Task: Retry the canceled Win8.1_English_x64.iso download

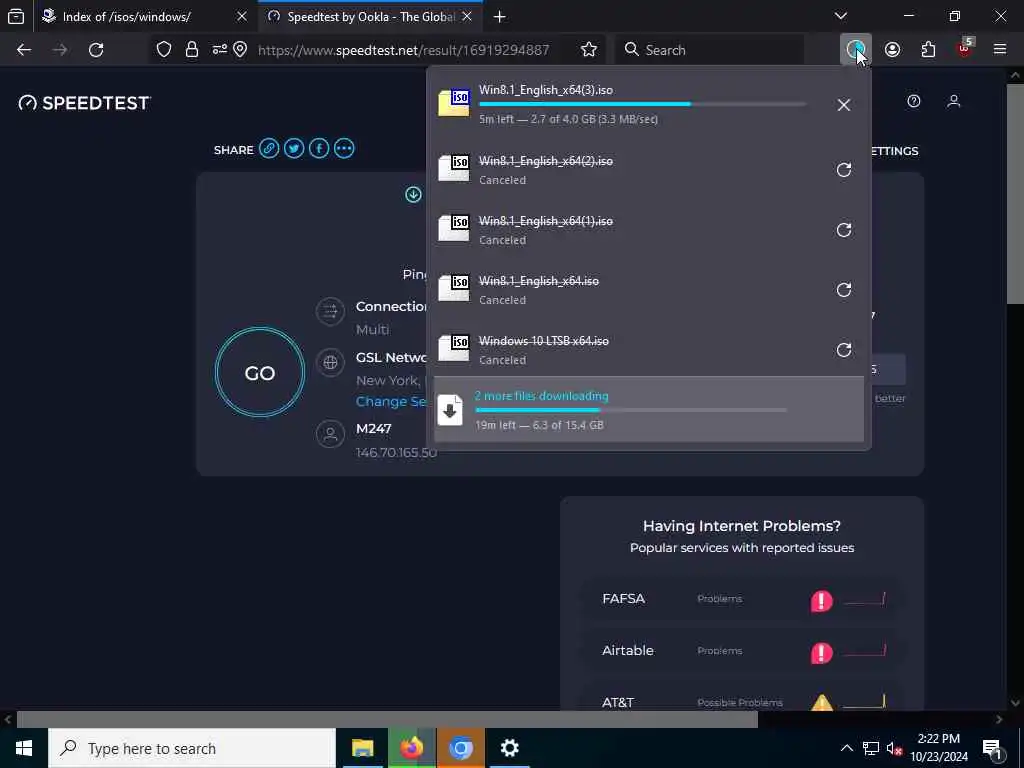Action: [x=844, y=291]
